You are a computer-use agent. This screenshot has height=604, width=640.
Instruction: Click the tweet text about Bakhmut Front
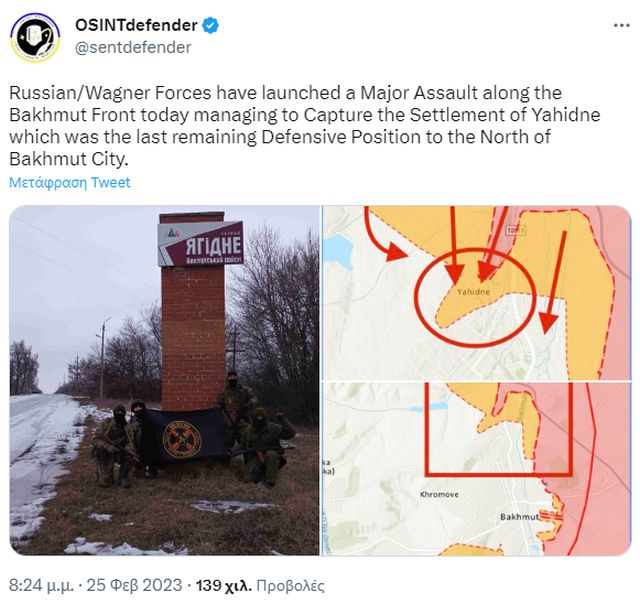[x=304, y=126]
